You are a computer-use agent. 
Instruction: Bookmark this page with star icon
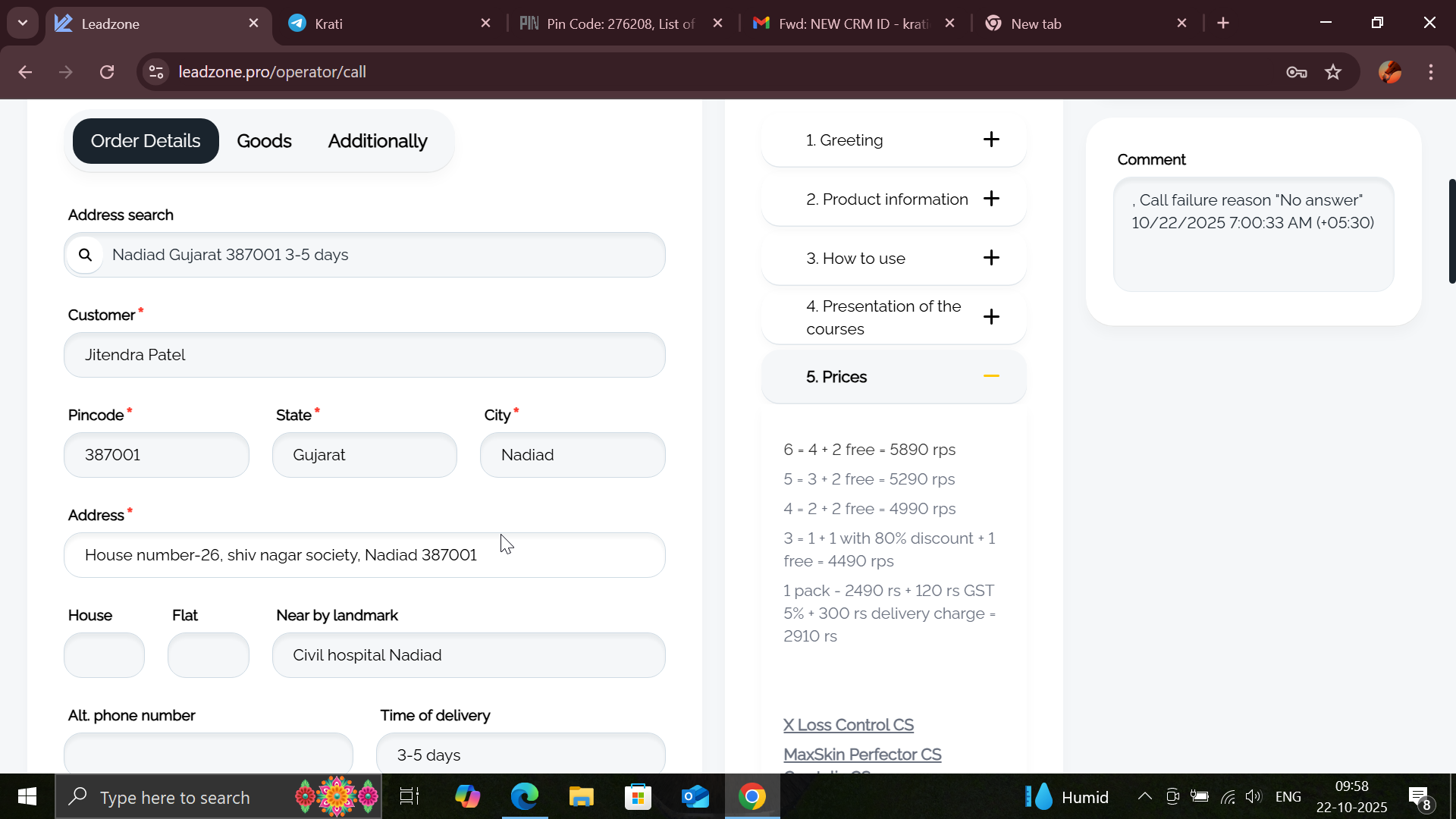pyautogui.click(x=1333, y=72)
